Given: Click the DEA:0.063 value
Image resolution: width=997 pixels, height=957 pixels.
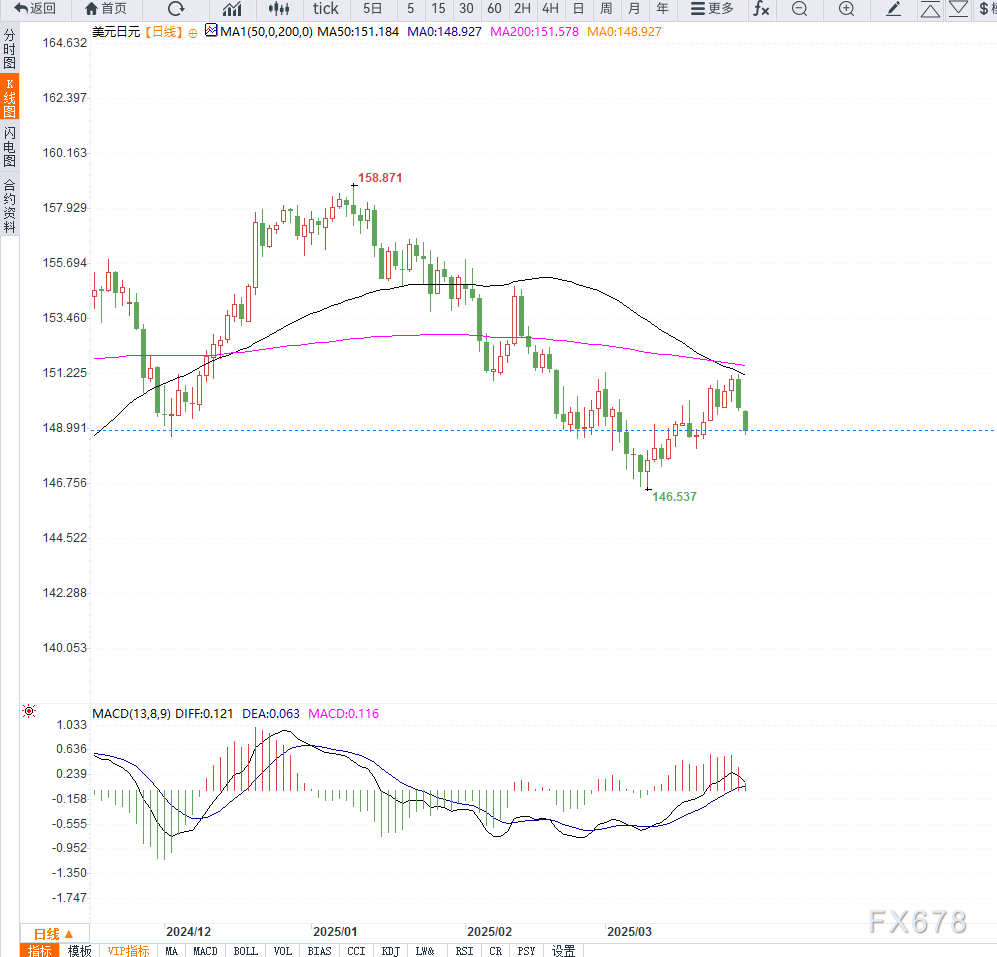Looking at the screenshot, I should click(271, 713).
